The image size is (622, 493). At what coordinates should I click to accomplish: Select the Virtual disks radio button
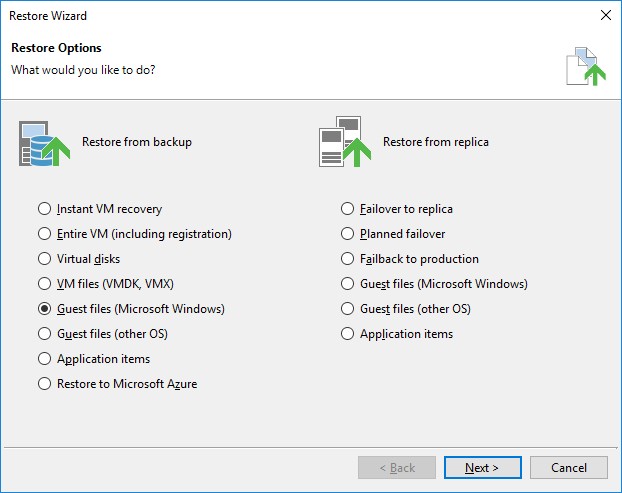44,259
